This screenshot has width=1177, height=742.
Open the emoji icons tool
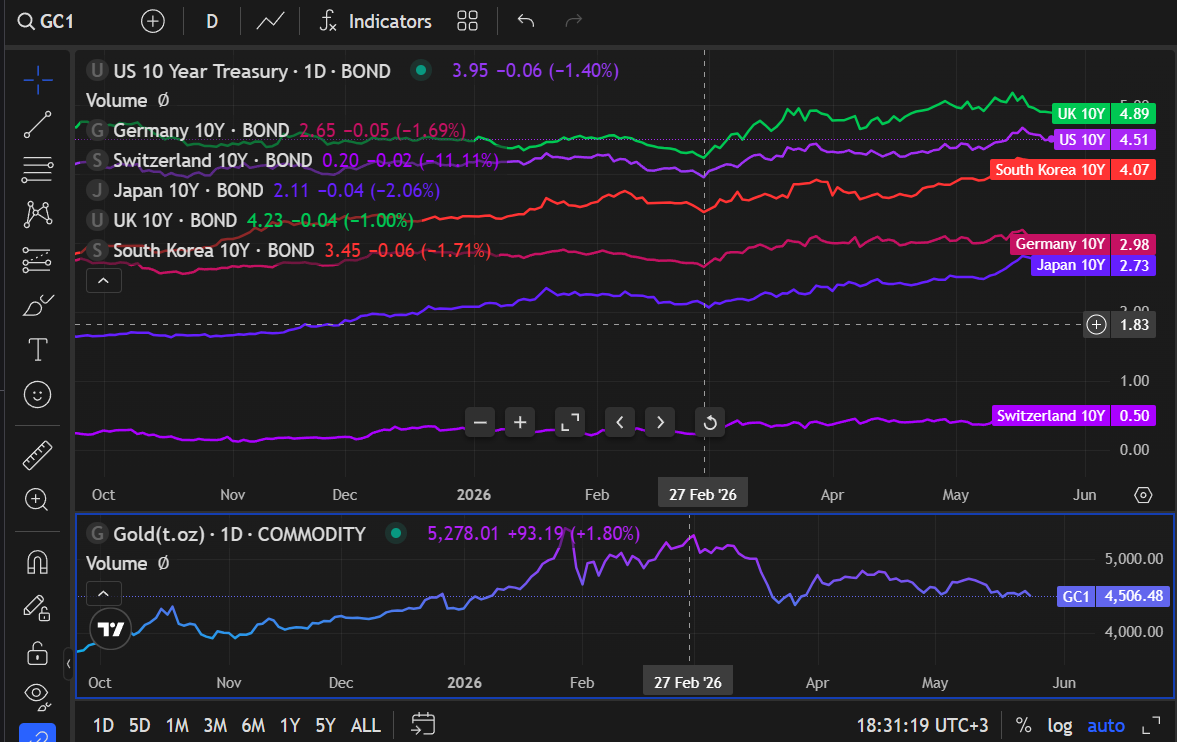click(38, 395)
